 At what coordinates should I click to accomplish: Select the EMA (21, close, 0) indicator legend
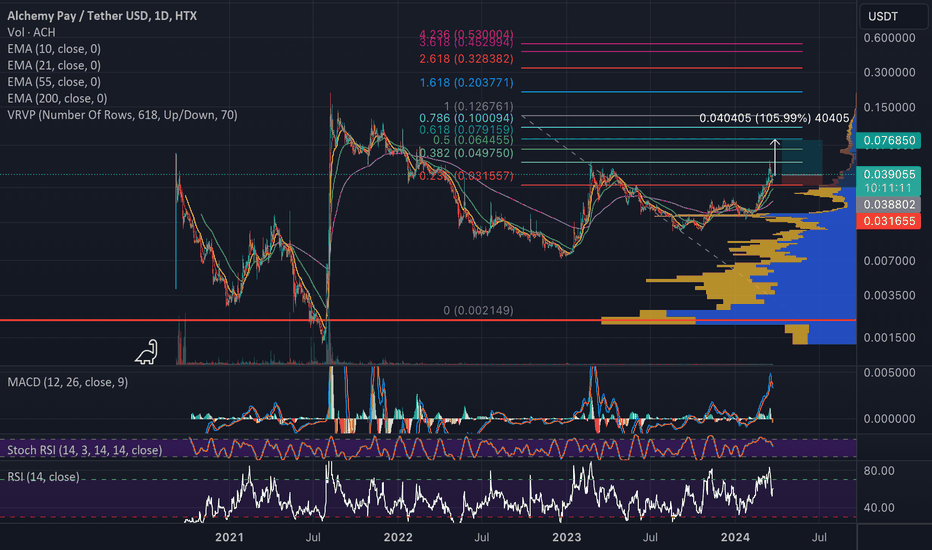(54, 65)
